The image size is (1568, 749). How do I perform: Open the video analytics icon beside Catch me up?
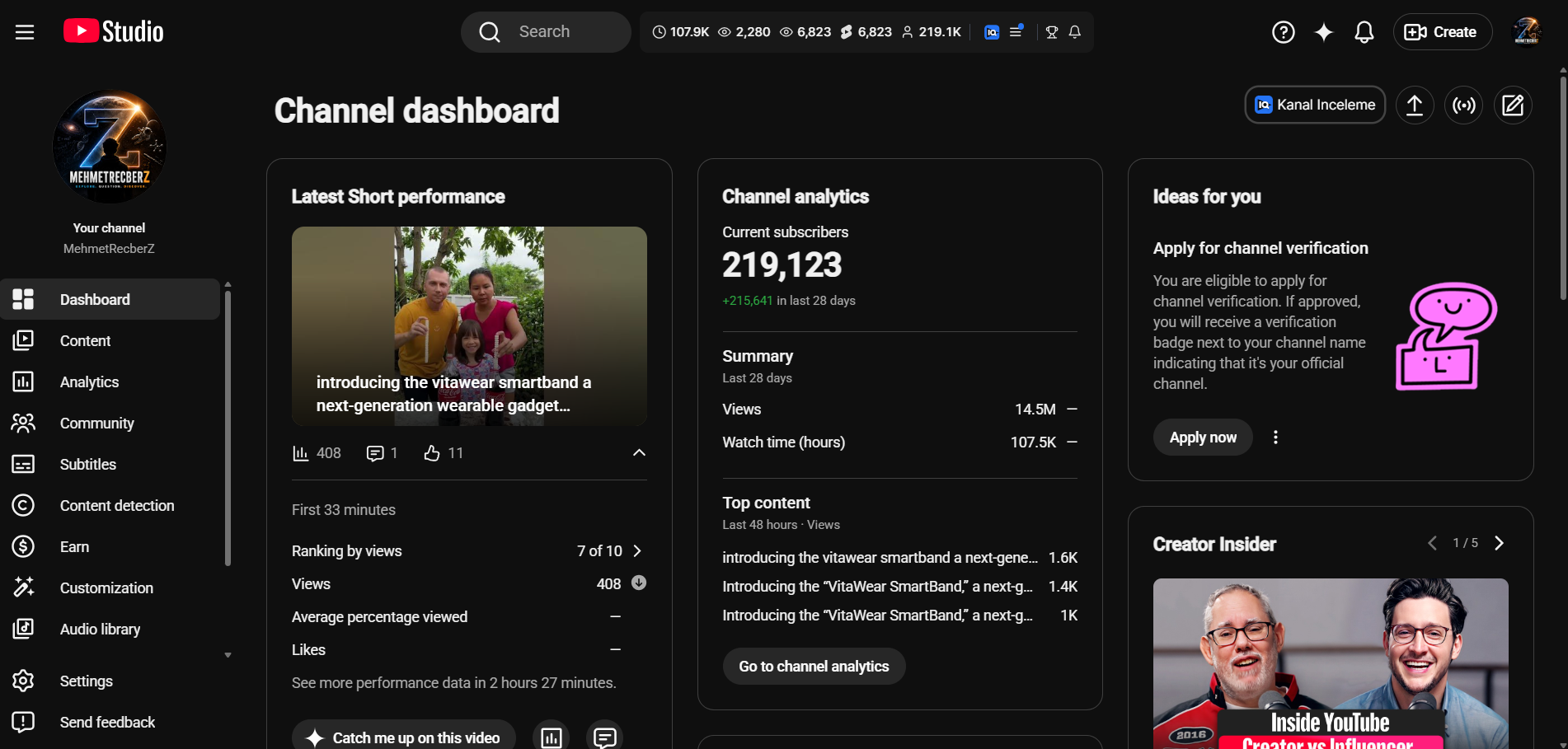coord(551,737)
